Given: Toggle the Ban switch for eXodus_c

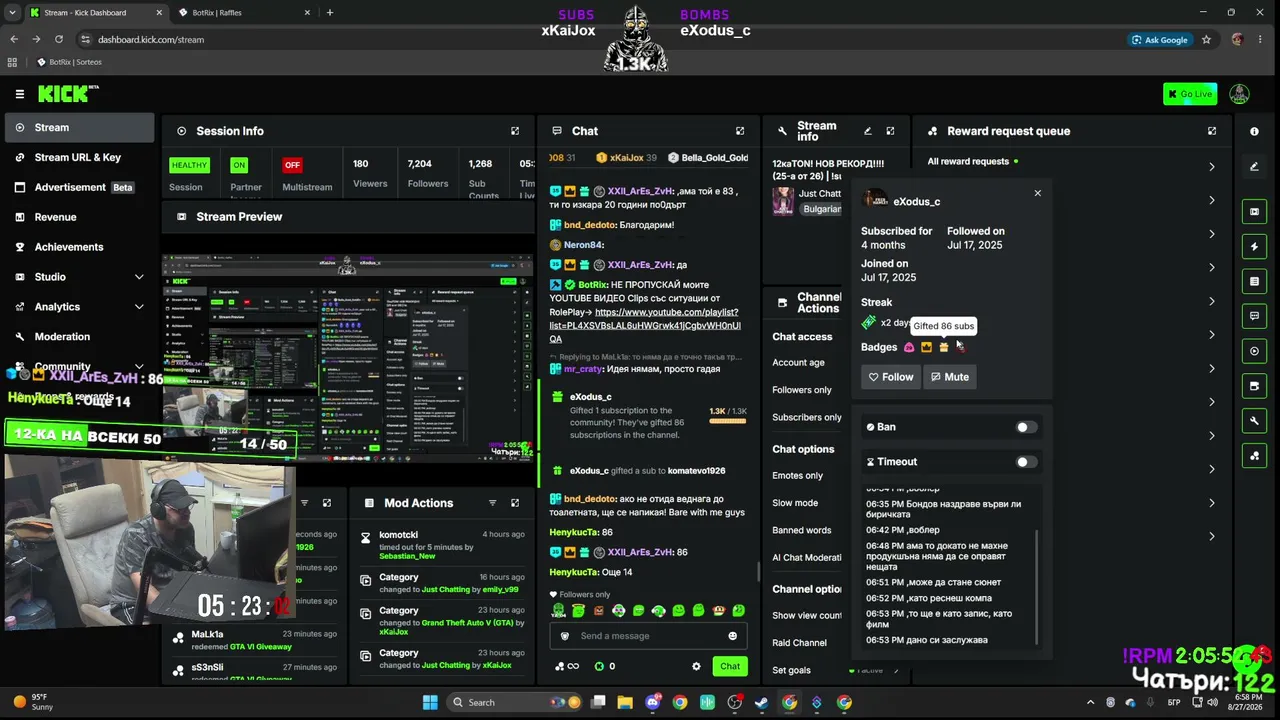Looking at the screenshot, I should pos(1026,427).
